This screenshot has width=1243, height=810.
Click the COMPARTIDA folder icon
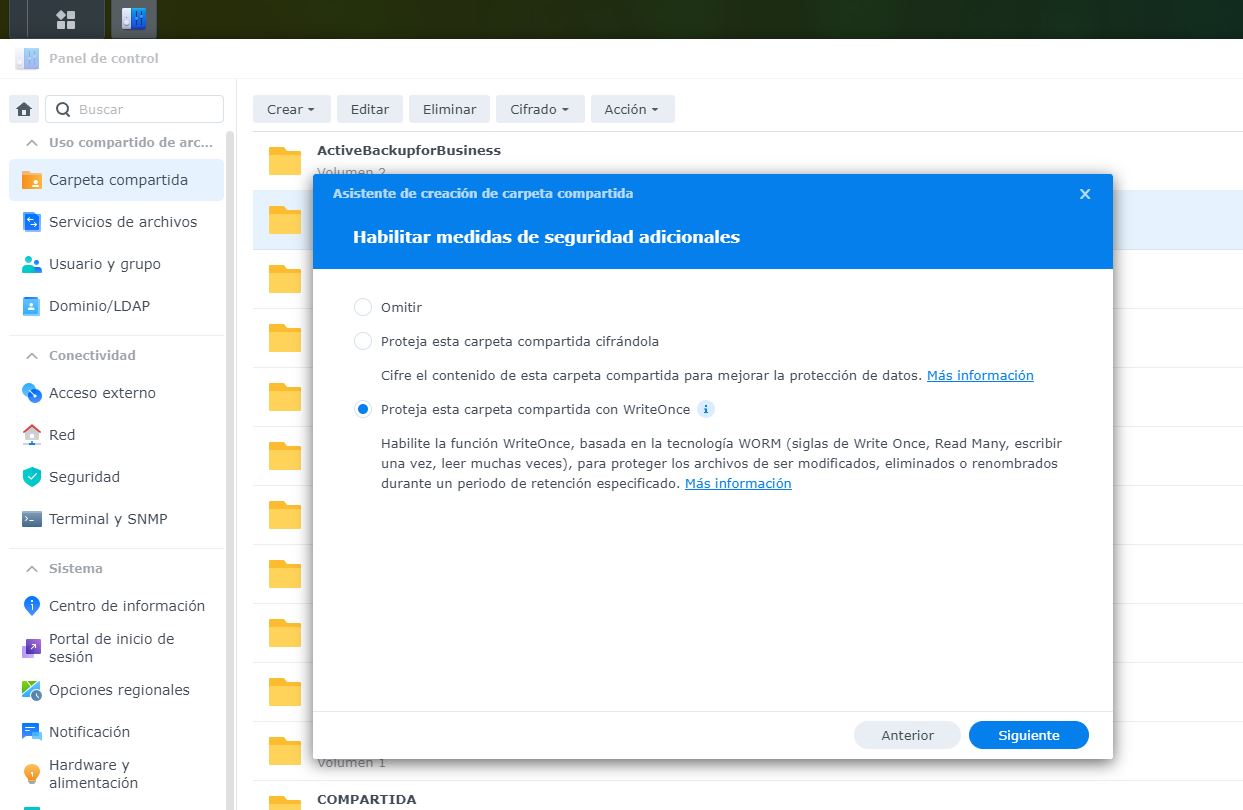[285, 803]
